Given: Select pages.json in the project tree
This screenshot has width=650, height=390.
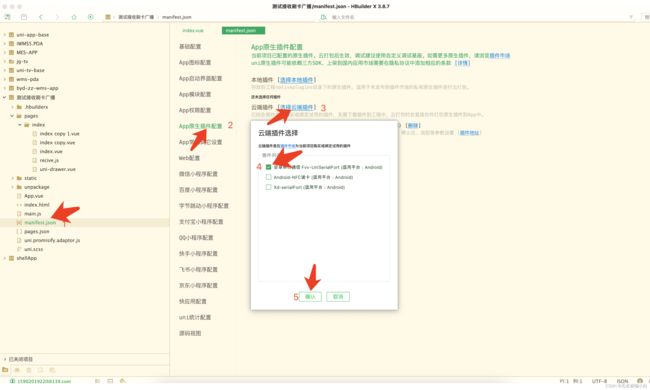Looking at the screenshot, I should click(37, 232).
